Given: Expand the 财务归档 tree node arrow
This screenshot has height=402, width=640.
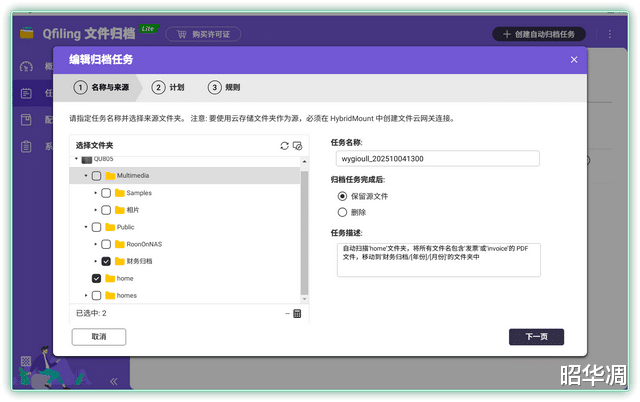Looking at the screenshot, I should pyautogui.click(x=96, y=261).
